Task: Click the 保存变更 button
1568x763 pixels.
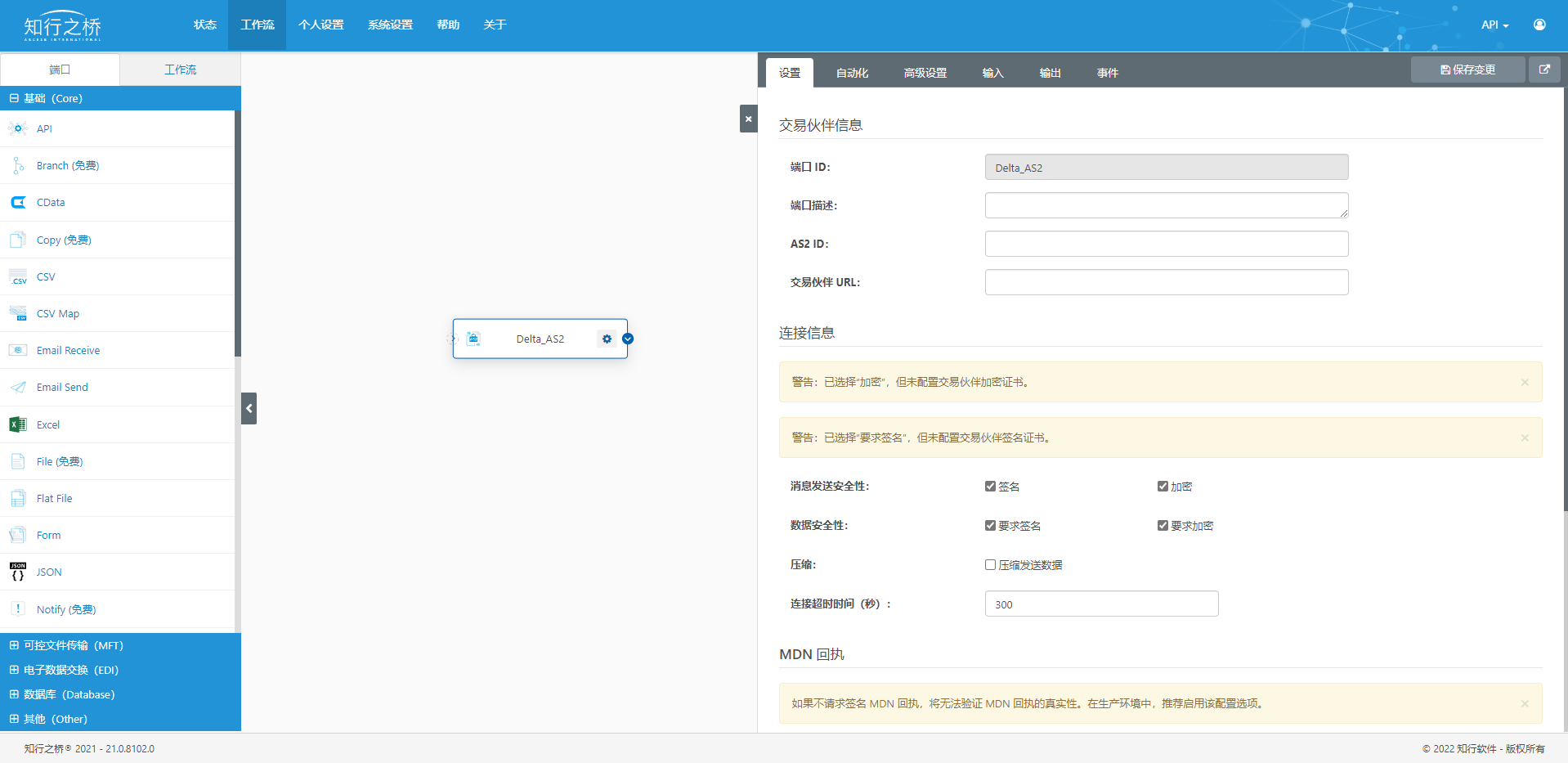Action: point(1468,70)
